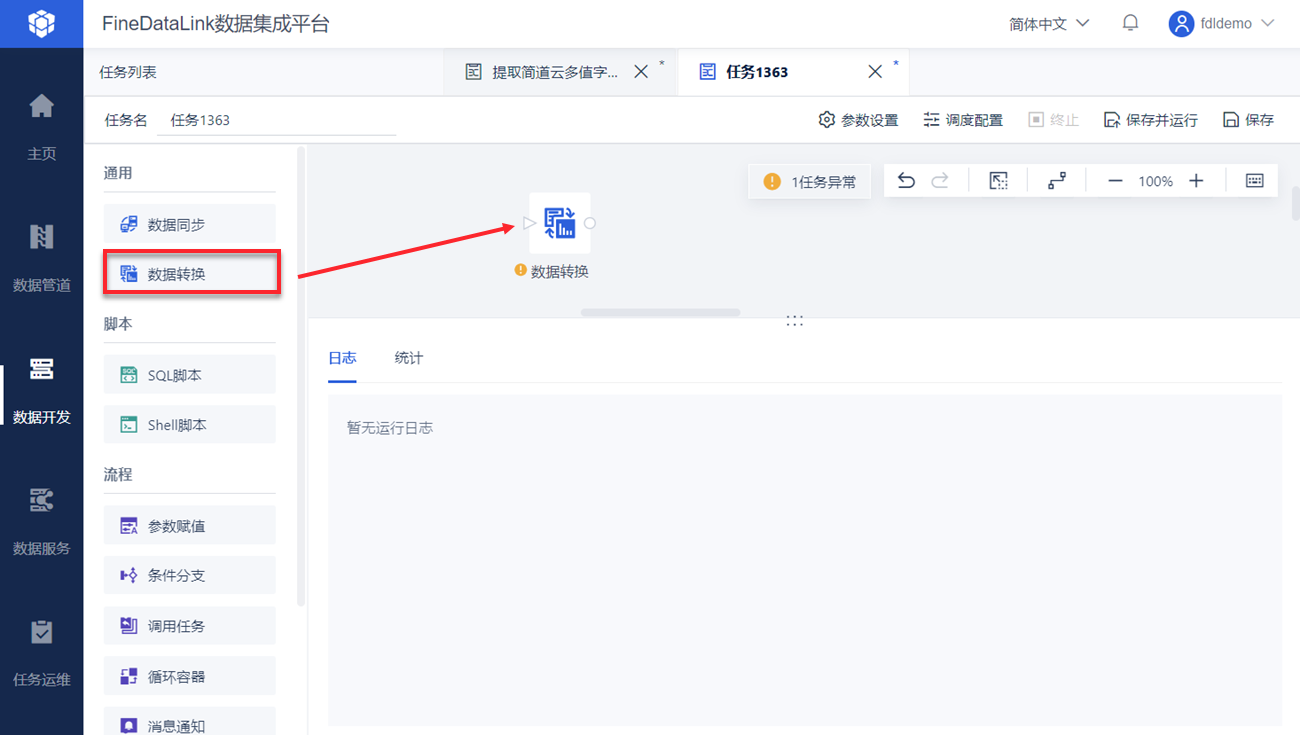Click the node's output circle port
This screenshot has width=1300, height=735.
click(590, 223)
